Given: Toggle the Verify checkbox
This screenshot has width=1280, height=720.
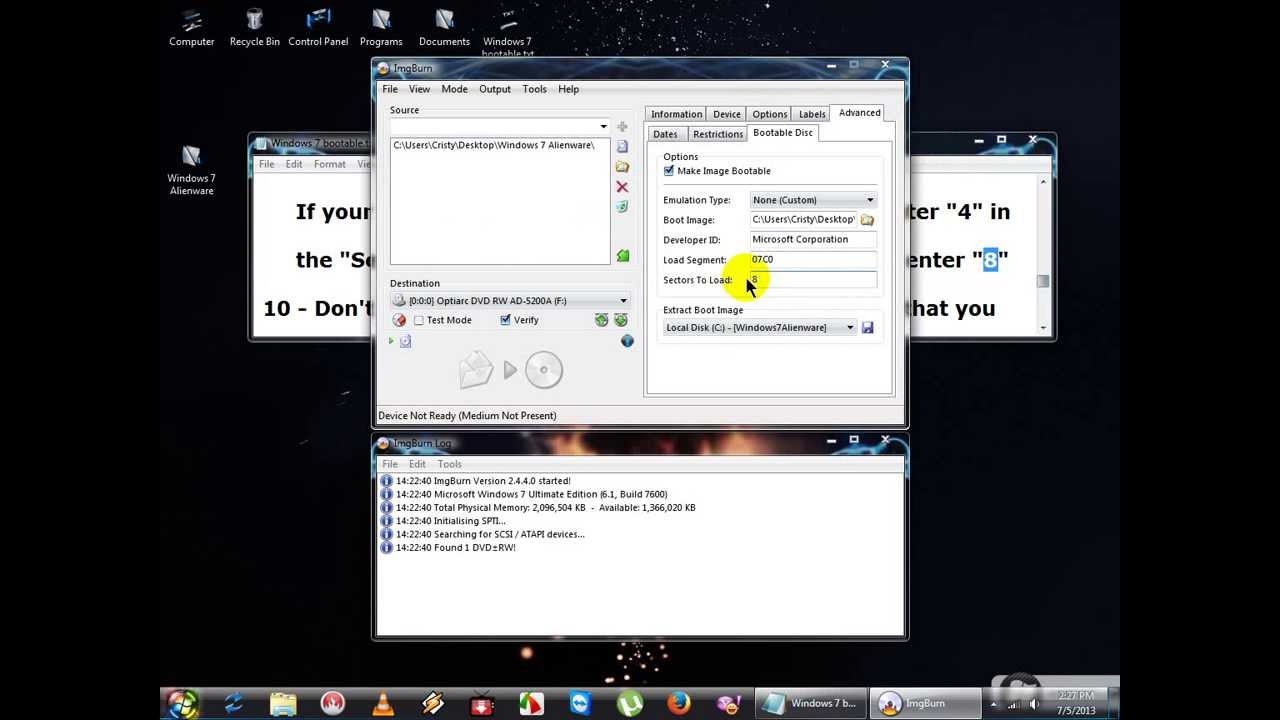Looking at the screenshot, I should click(505, 320).
